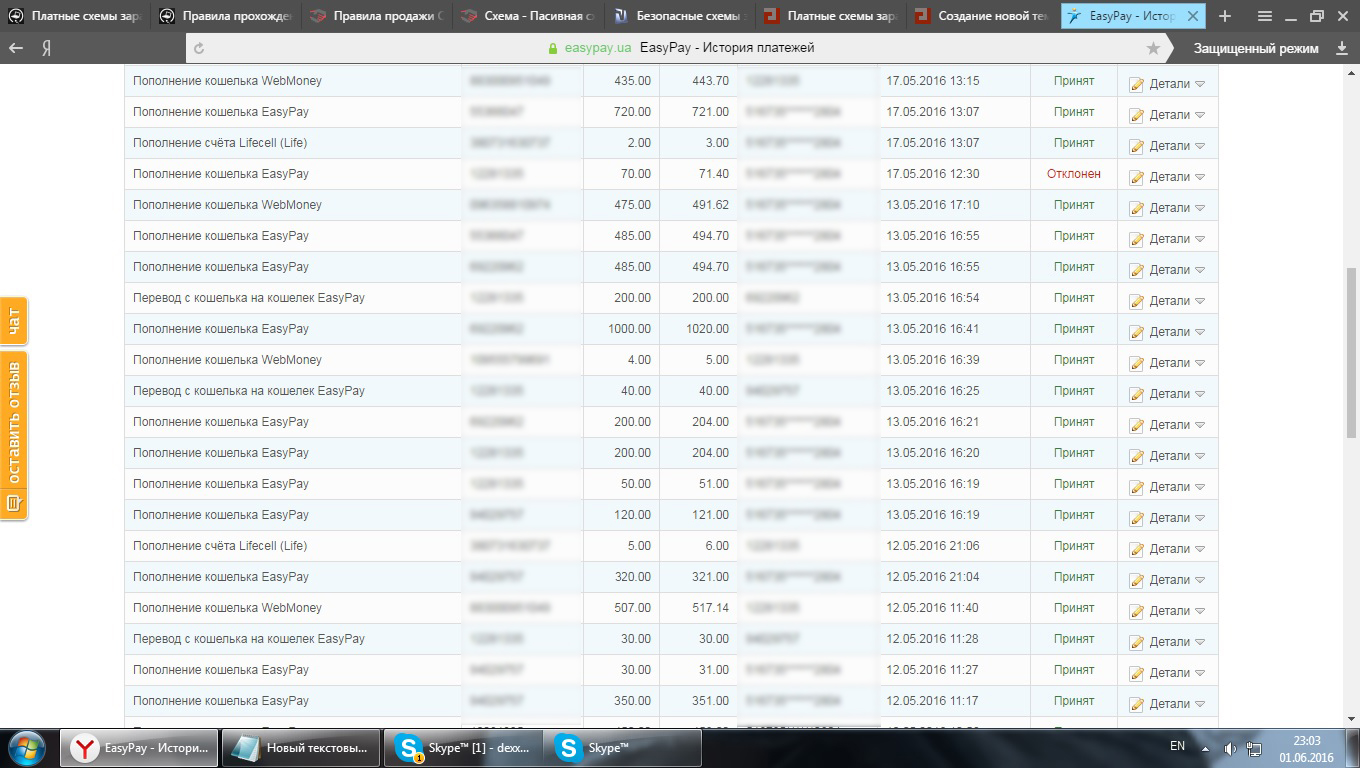
Task: Click the pencil icon for 13.05.2016 16:39 payment
Action: pos(1136,364)
